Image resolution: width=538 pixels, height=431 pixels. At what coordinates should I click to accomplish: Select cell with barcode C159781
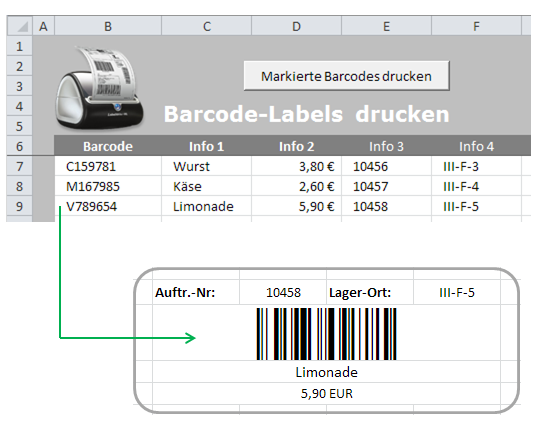coord(108,166)
